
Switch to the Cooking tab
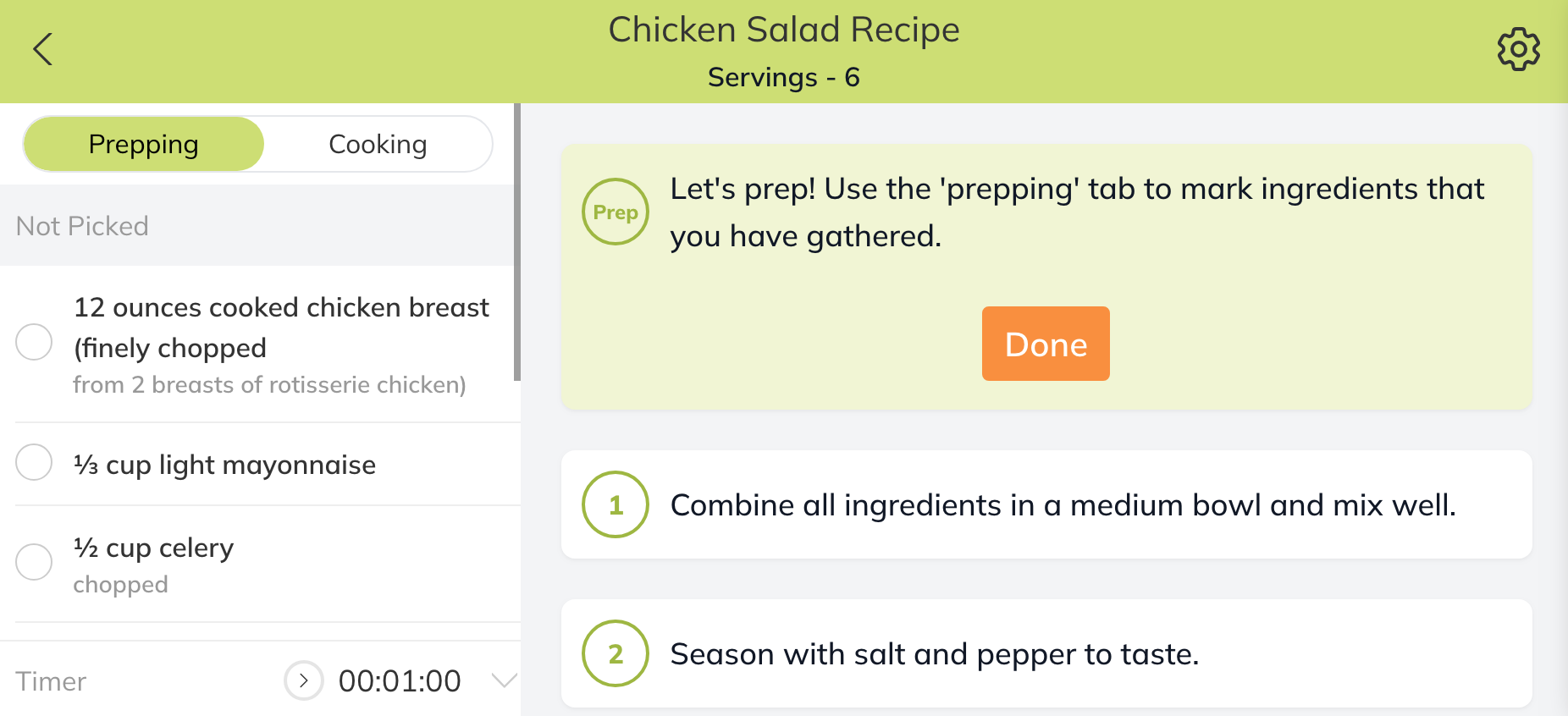click(x=378, y=145)
